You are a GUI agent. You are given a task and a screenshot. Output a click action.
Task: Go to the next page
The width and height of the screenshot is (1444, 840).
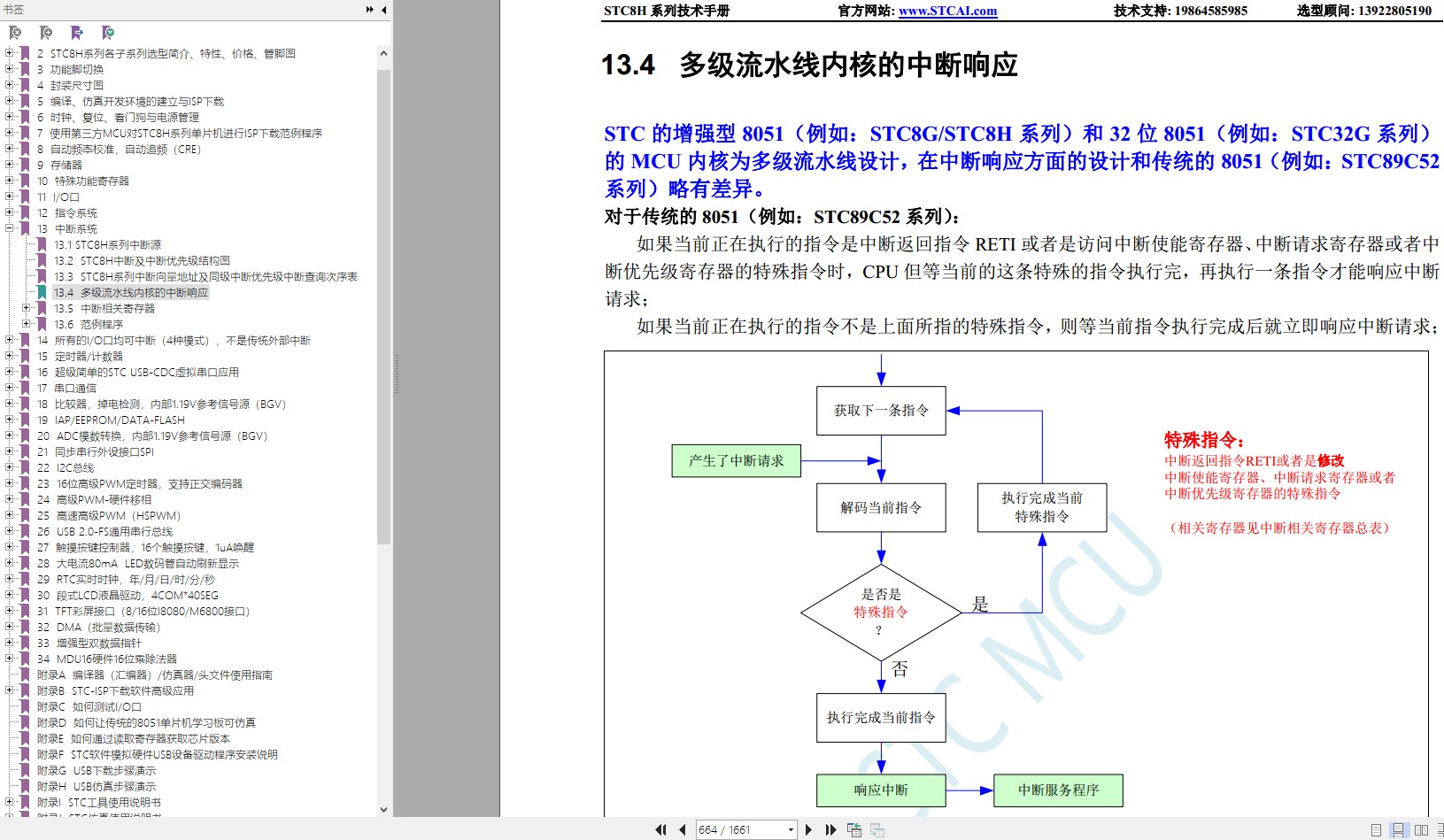(x=808, y=829)
